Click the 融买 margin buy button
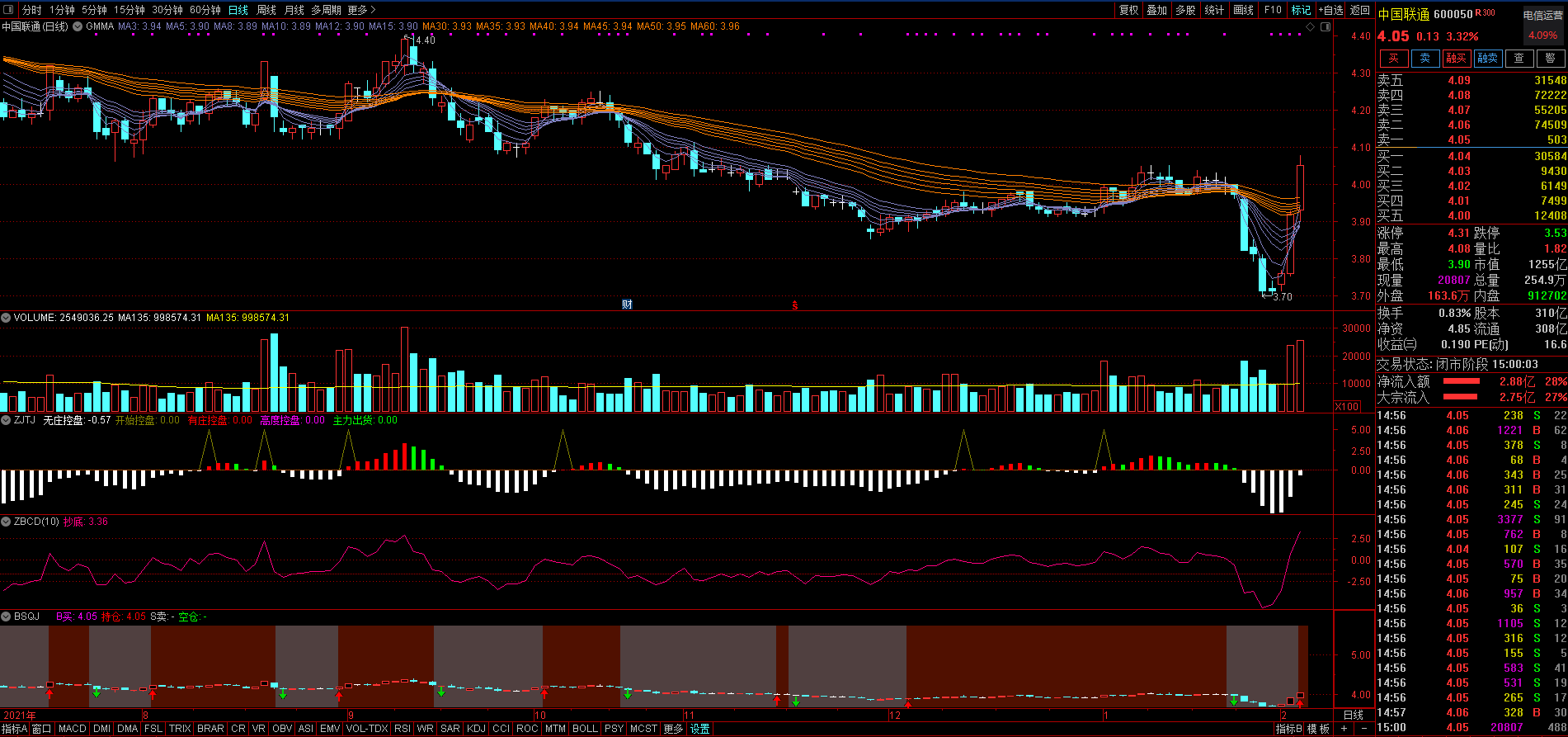 pos(1456,58)
